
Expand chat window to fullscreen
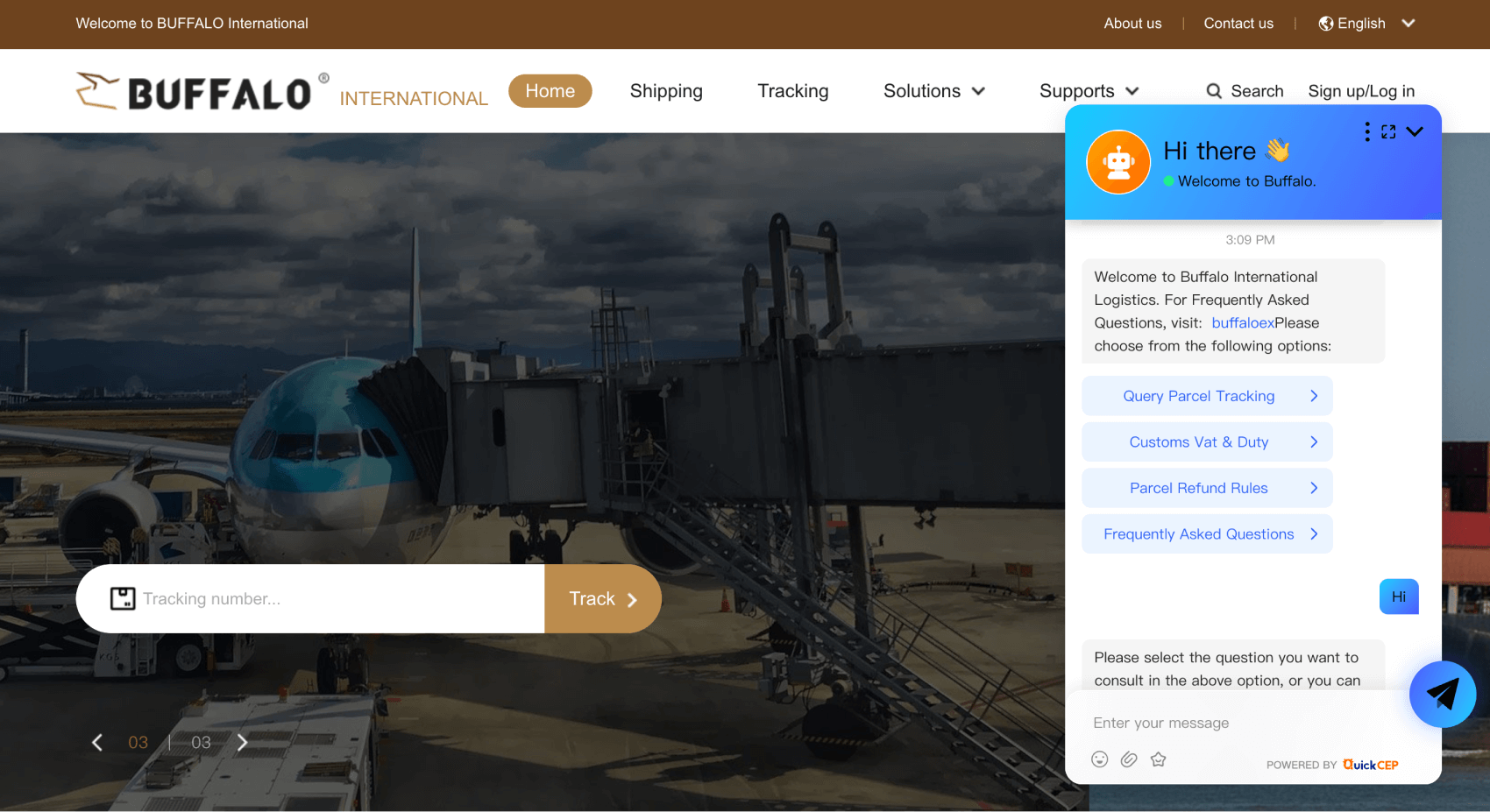coord(1388,131)
